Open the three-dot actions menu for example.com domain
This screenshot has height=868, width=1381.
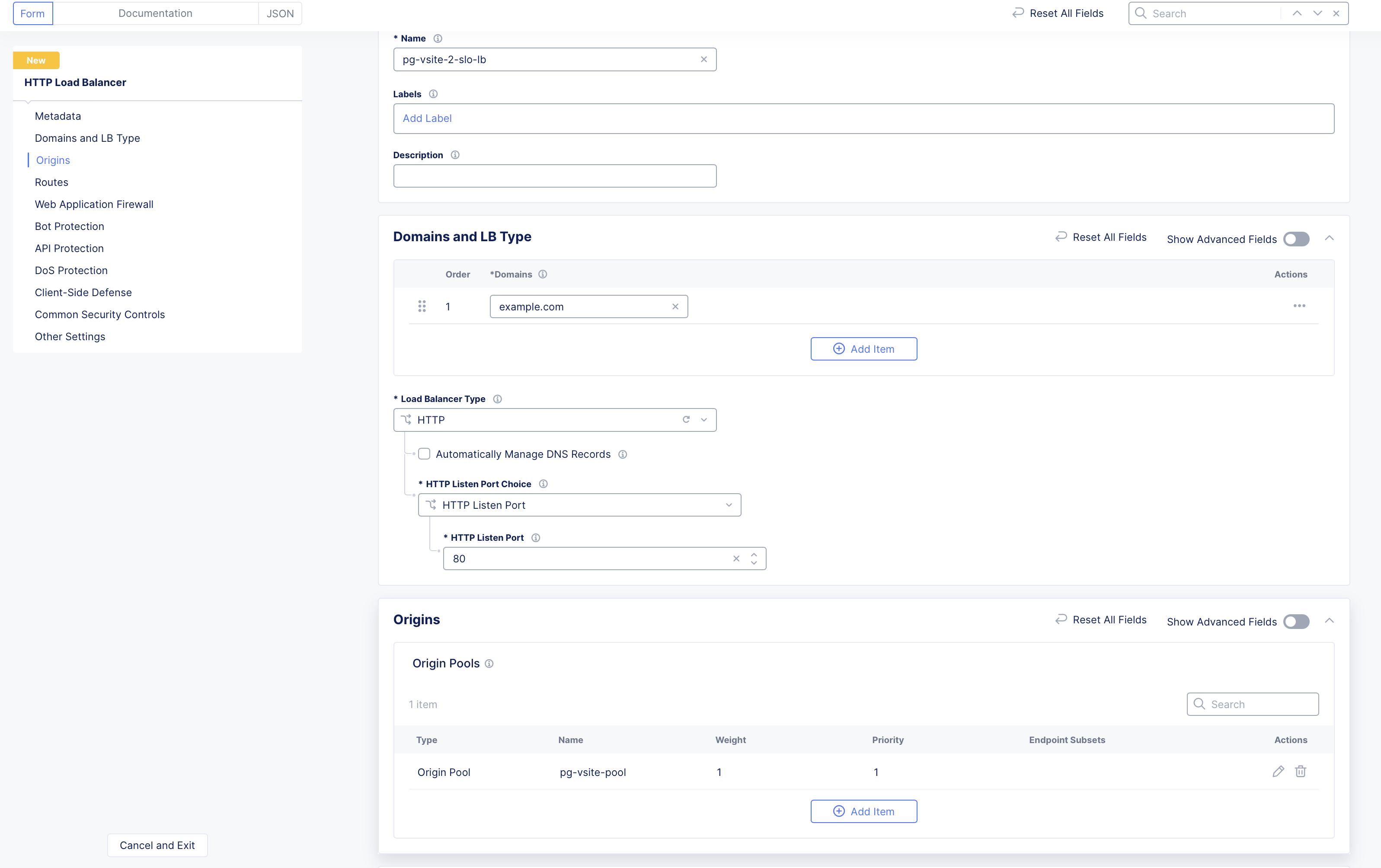(1300, 306)
